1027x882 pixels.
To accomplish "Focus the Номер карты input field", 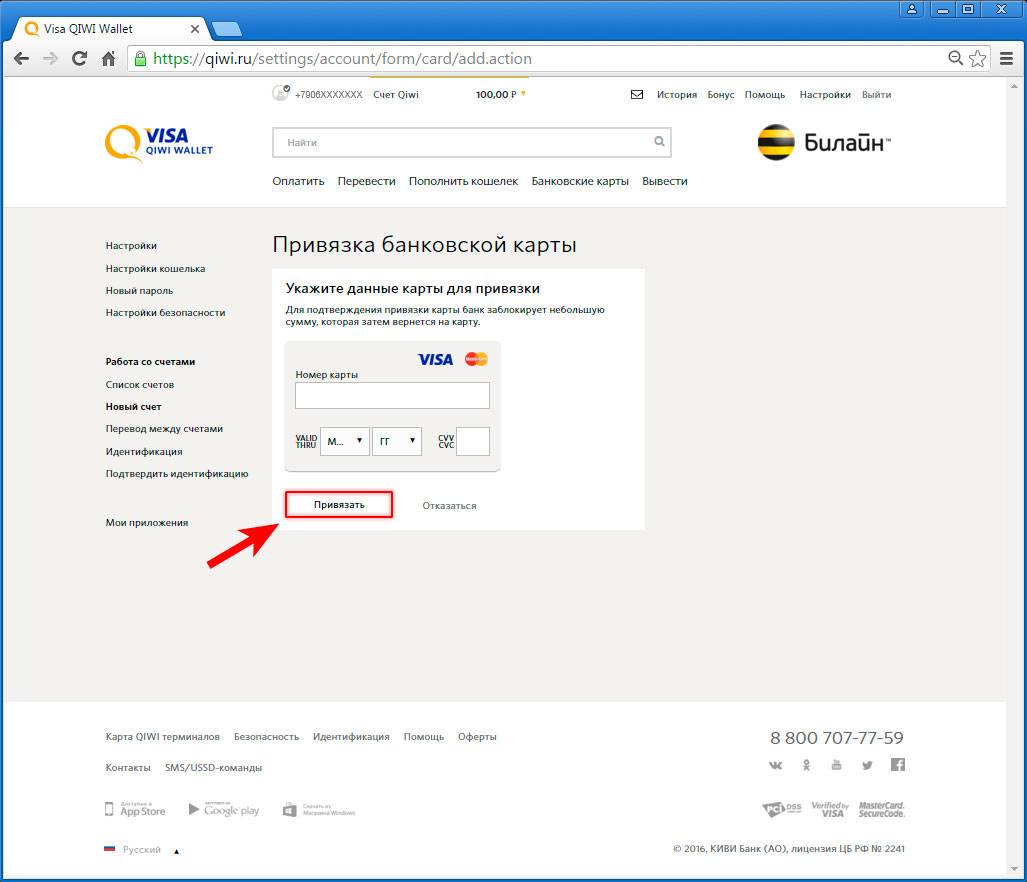I will (x=392, y=395).
